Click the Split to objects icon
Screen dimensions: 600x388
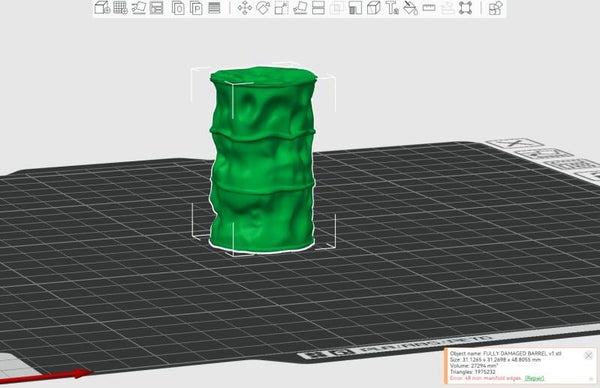(178, 8)
